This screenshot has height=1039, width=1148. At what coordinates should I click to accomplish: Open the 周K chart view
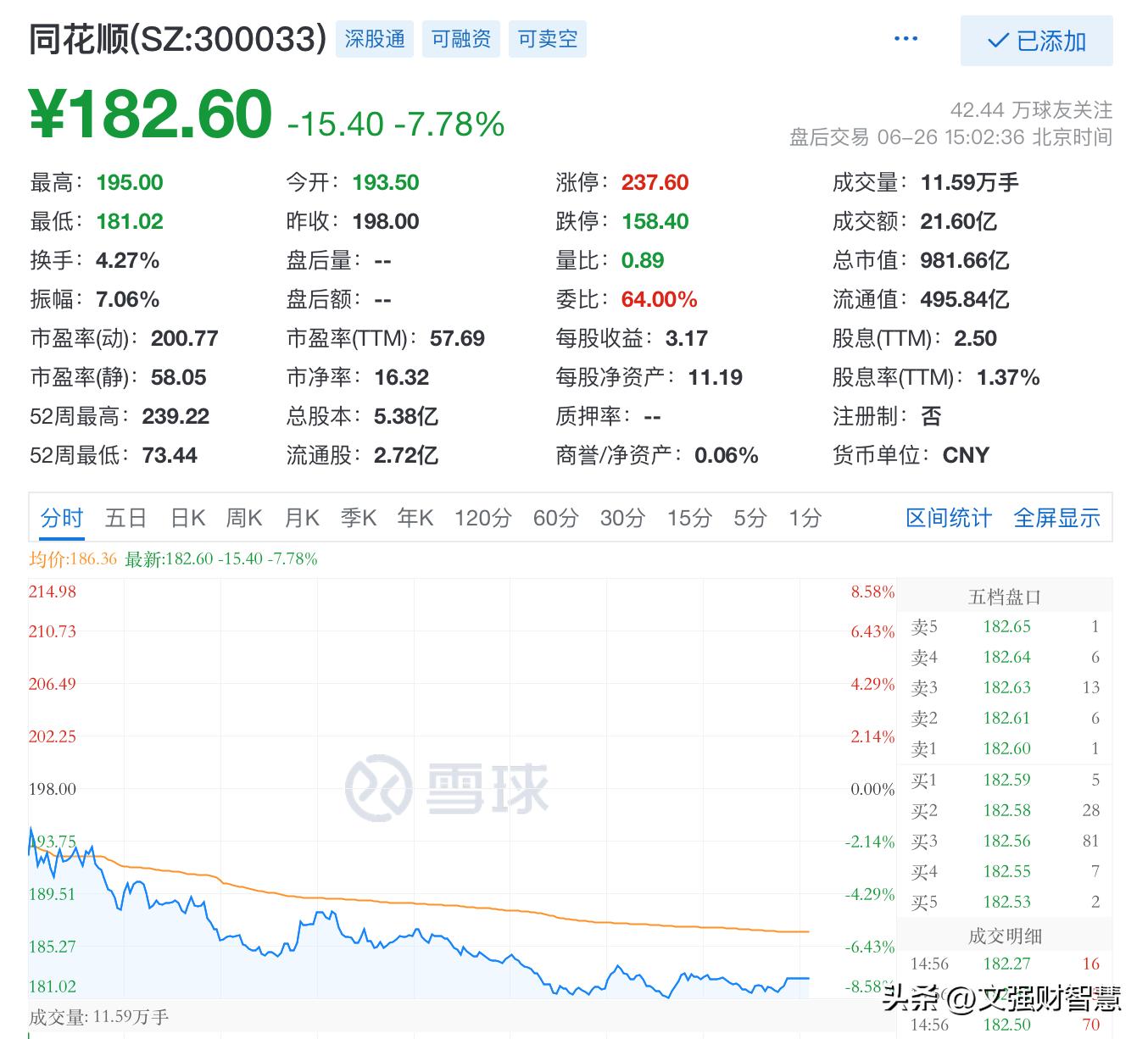click(x=243, y=518)
